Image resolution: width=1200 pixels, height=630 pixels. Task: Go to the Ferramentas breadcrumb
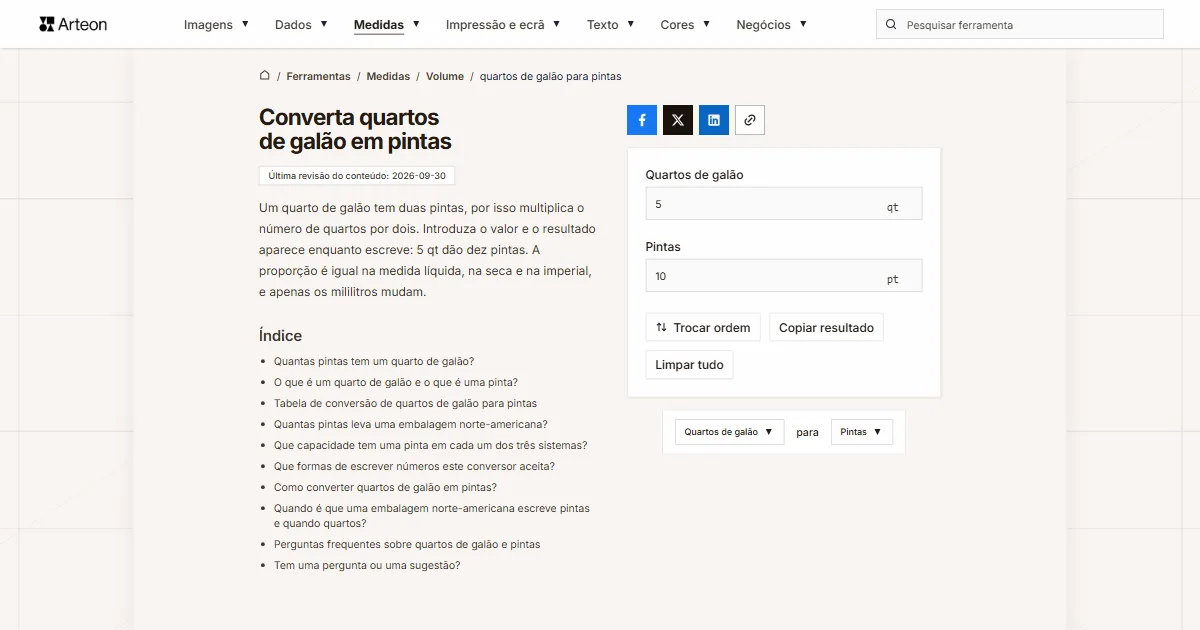318,76
